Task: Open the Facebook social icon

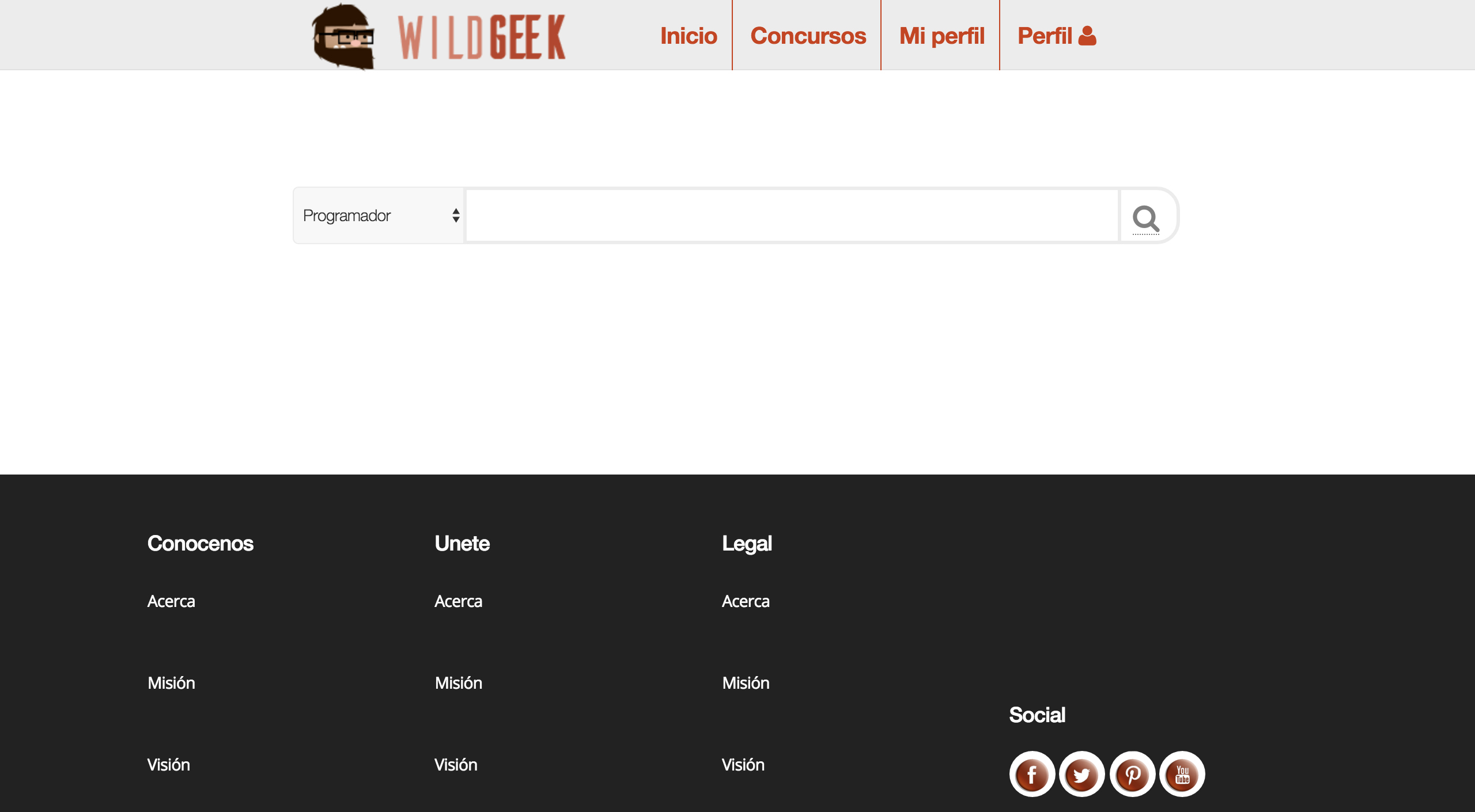Action: click(x=1032, y=775)
